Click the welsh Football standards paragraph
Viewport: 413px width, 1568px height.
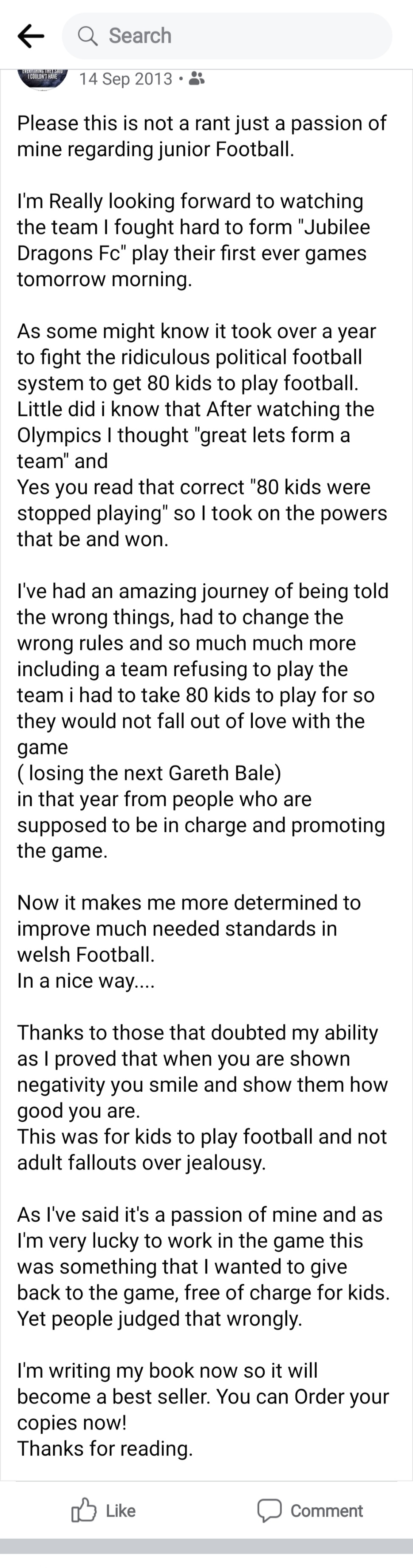[x=177, y=928]
